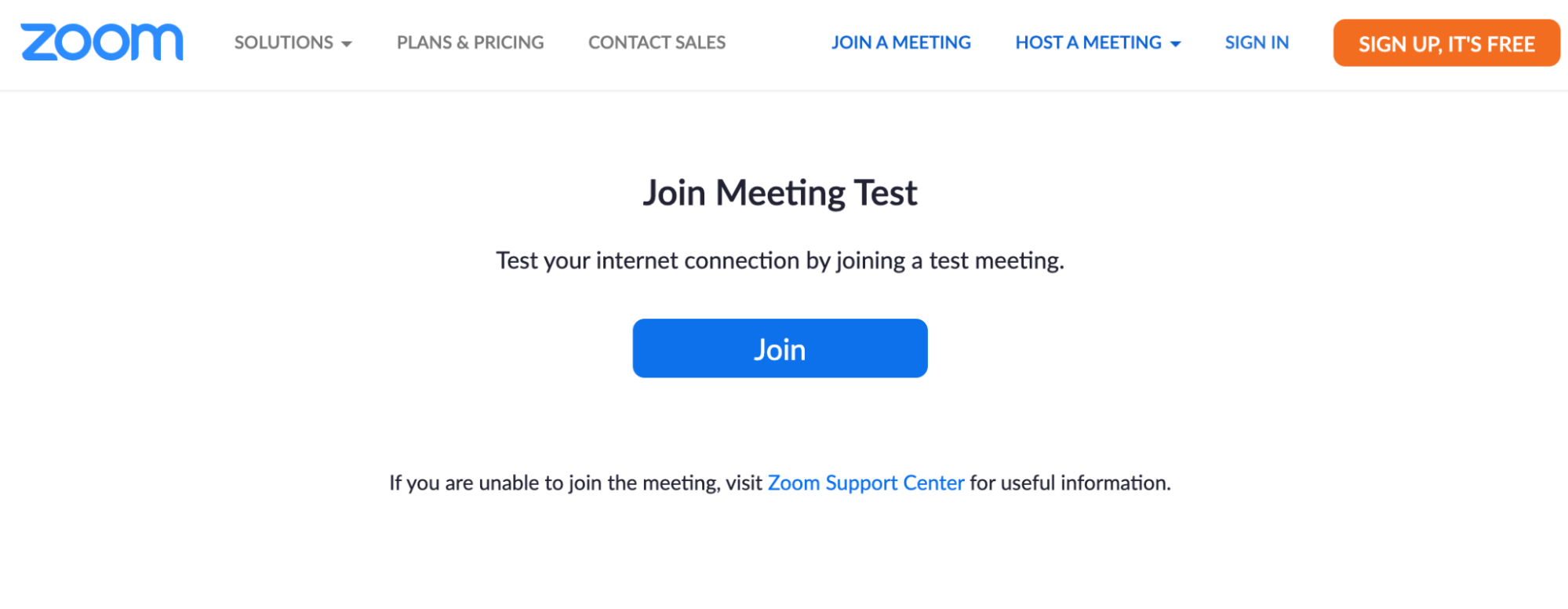Open the Solutions menu
1568x609 pixels.
tap(284, 42)
